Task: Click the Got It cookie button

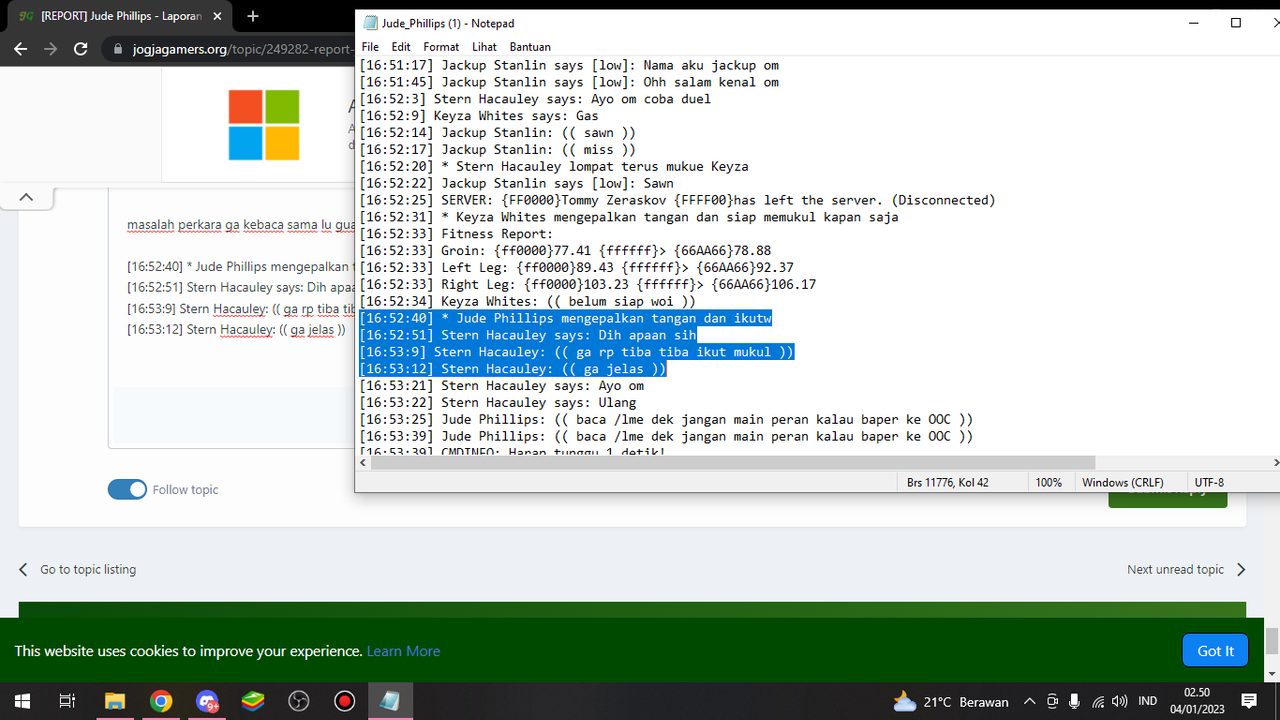Action: coord(1215,651)
